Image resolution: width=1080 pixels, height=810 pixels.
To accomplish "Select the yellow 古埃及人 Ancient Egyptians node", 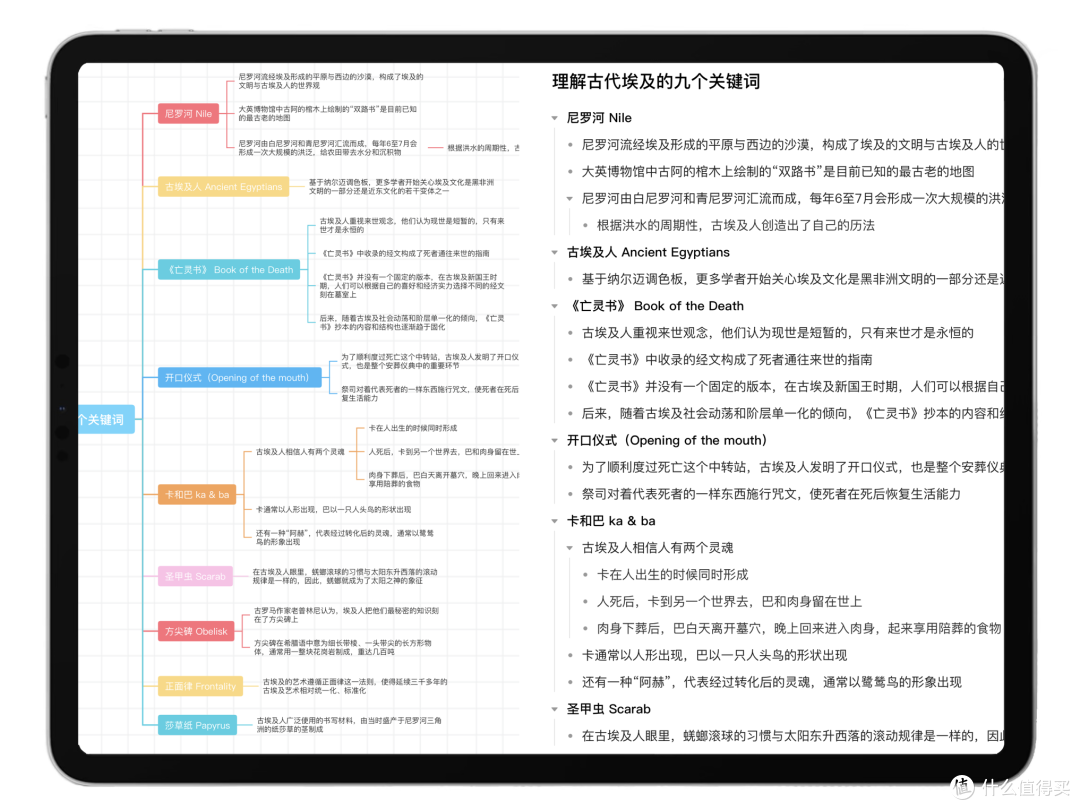I will click(x=223, y=187).
